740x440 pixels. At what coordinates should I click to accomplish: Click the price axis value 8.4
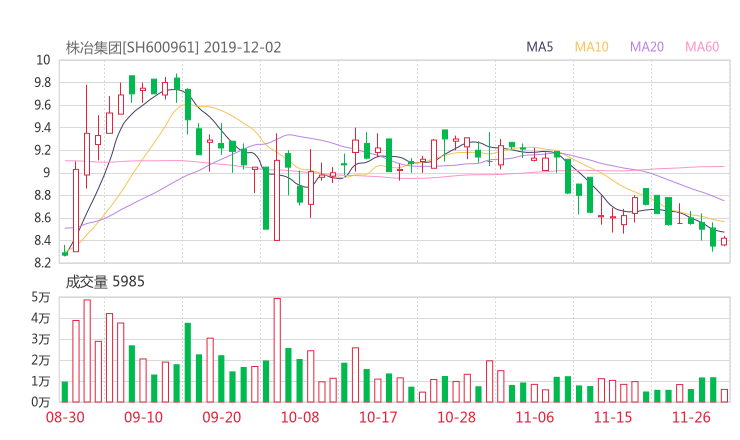click(42, 241)
